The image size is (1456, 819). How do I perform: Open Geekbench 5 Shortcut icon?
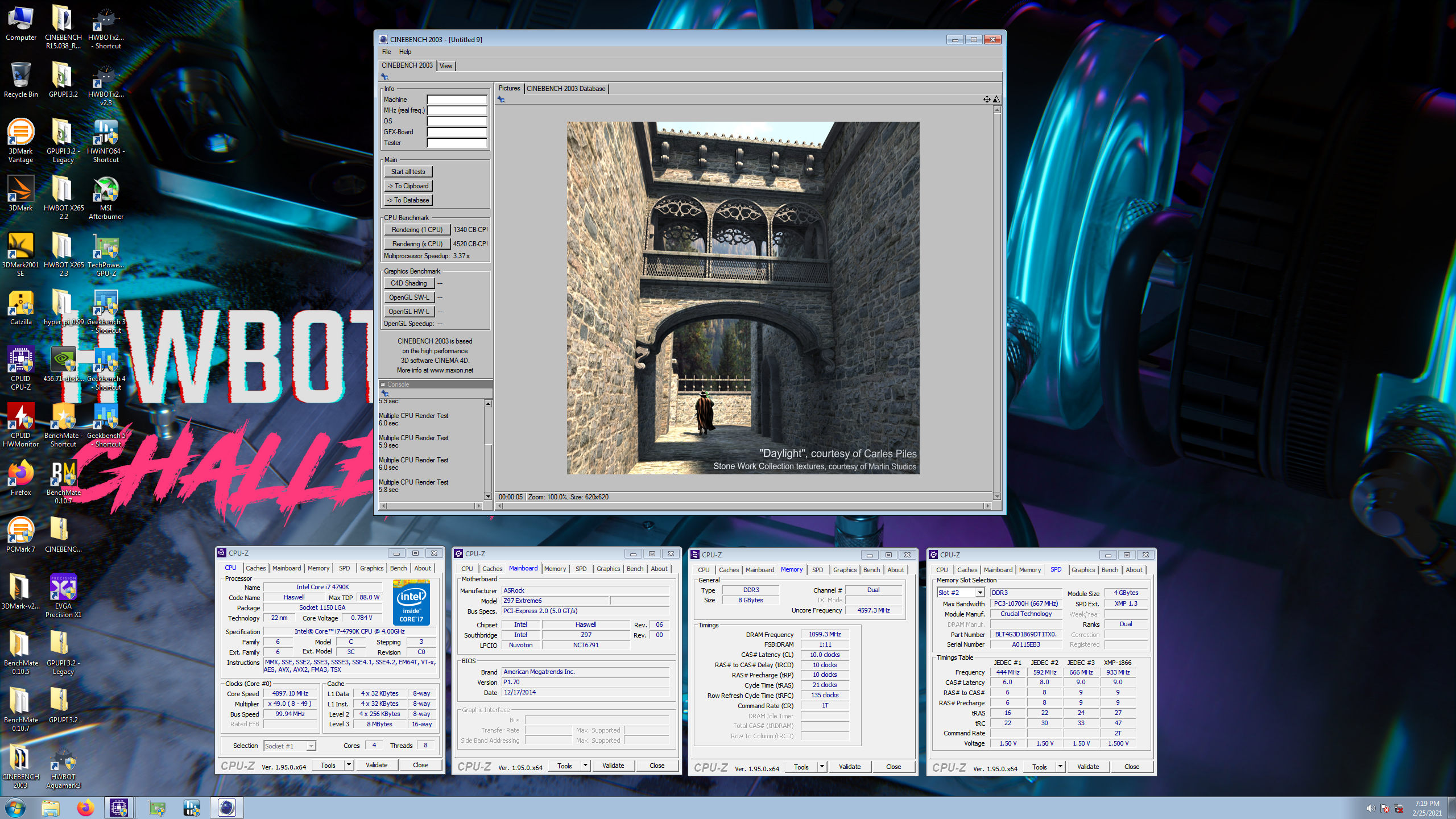106,425
